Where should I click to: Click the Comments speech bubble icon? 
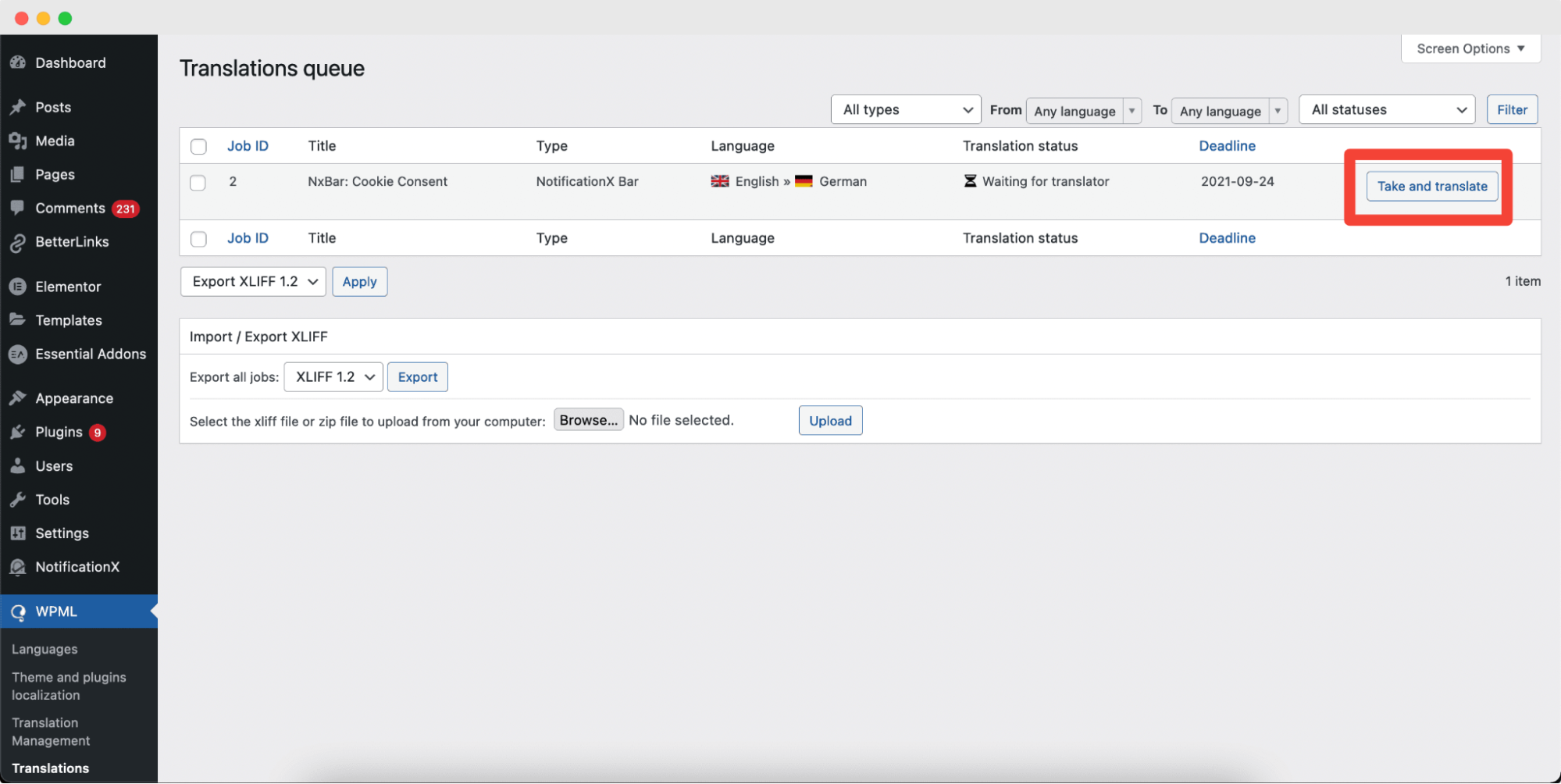[x=18, y=208]
